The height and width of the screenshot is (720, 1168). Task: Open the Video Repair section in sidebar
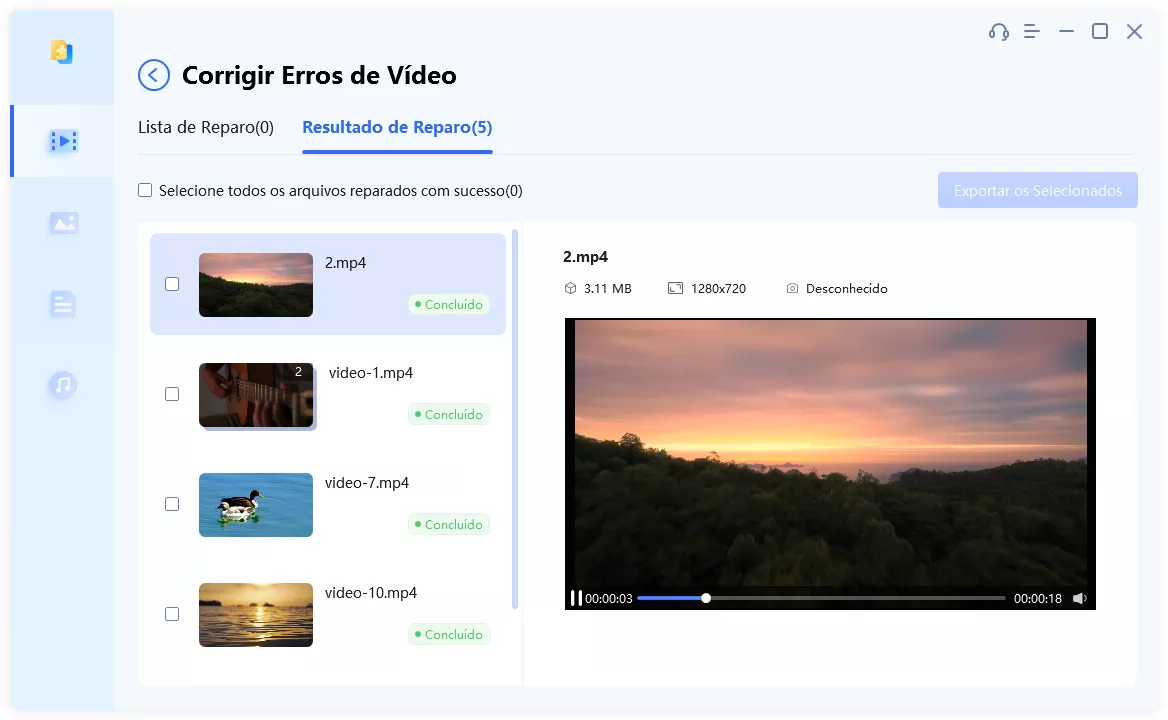point(62,141)
